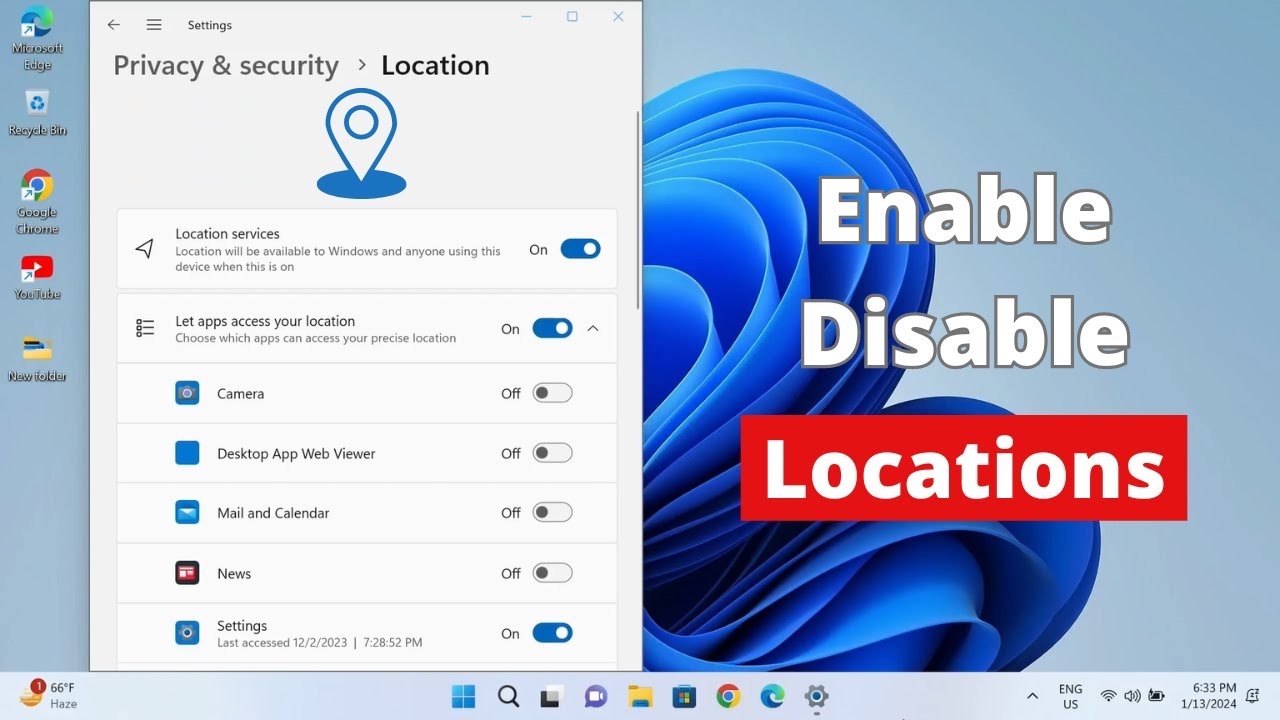Select the New folder desktop icon

pos(37,358)
